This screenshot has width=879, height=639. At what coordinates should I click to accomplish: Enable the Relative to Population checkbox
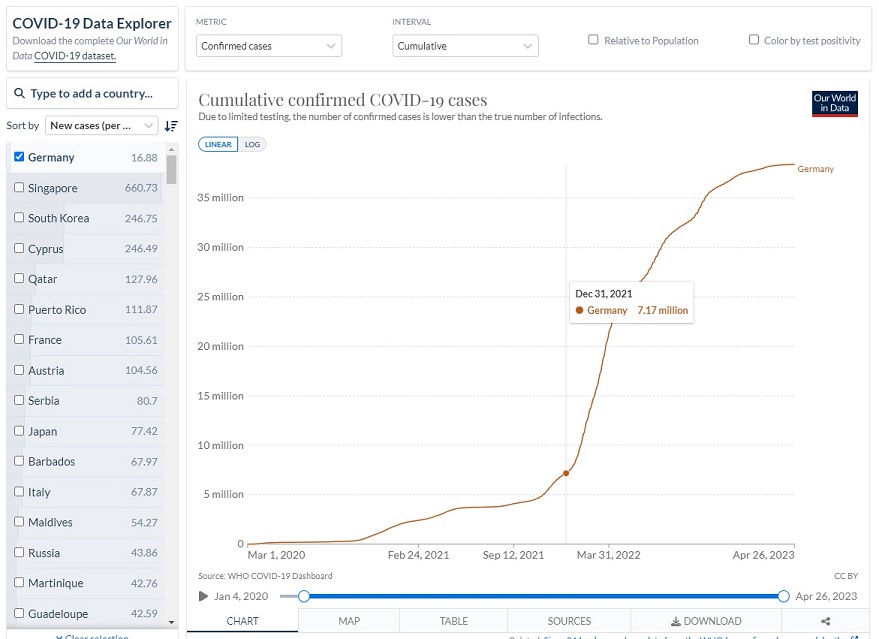click(x=593, y=40)
